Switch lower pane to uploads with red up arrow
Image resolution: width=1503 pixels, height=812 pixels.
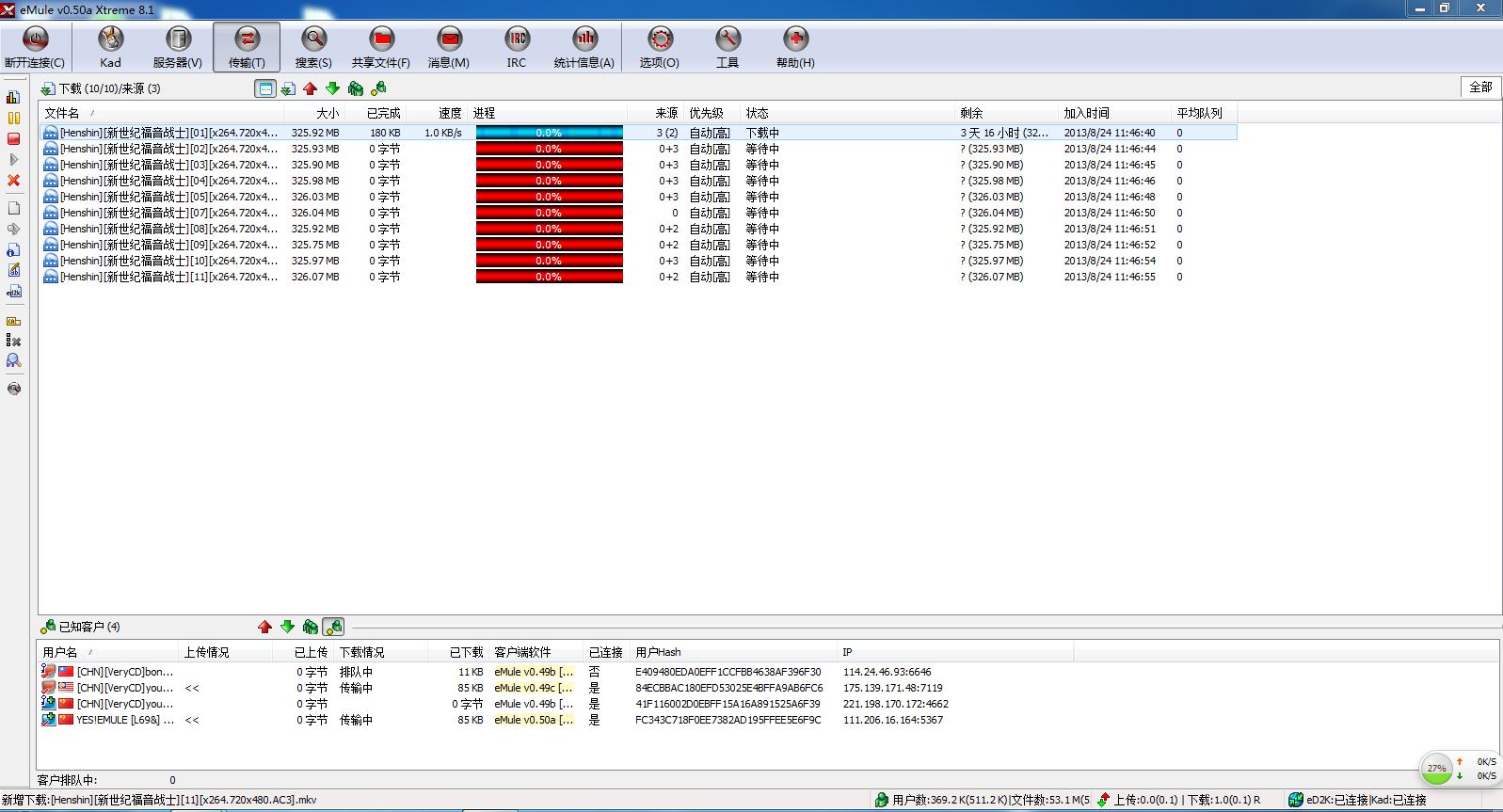tap(264, 627)
